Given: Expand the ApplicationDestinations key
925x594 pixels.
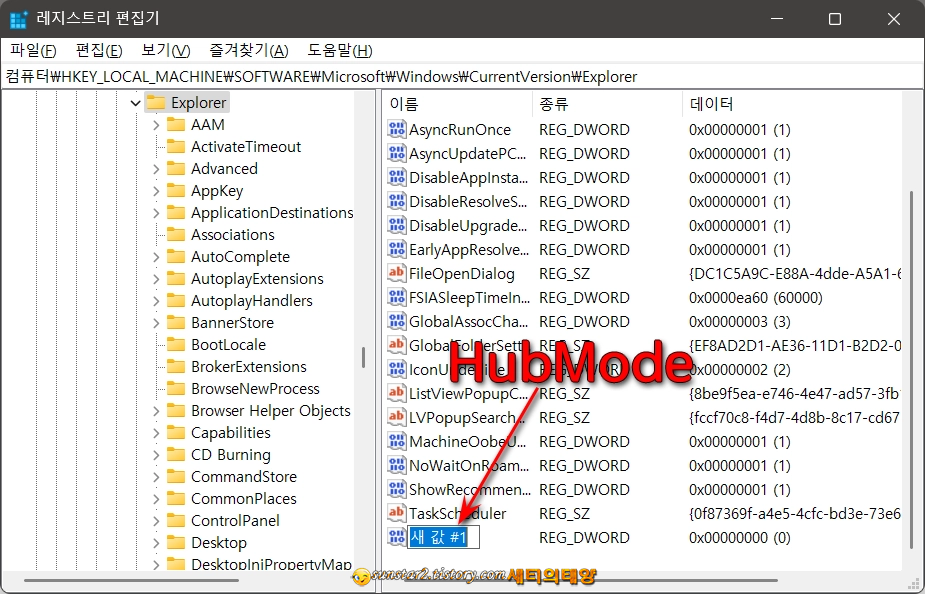Looking at the screenshot, I should coord(156,213).
